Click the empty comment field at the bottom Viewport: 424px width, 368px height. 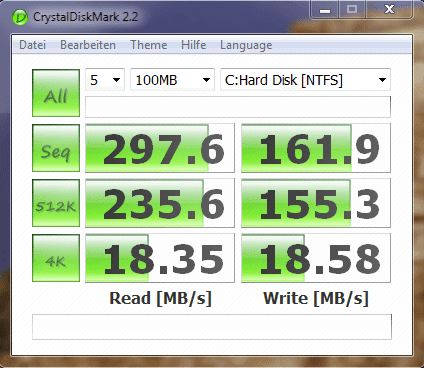pos(212,327)
